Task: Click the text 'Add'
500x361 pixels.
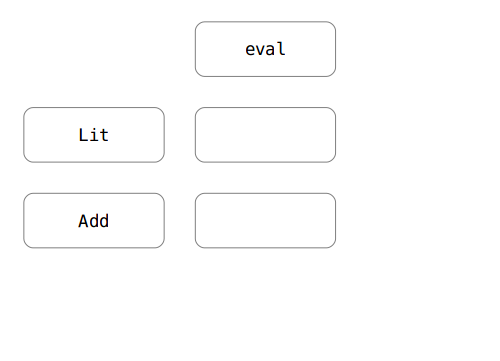Action: pyautogui.click(x=94, y=221)
